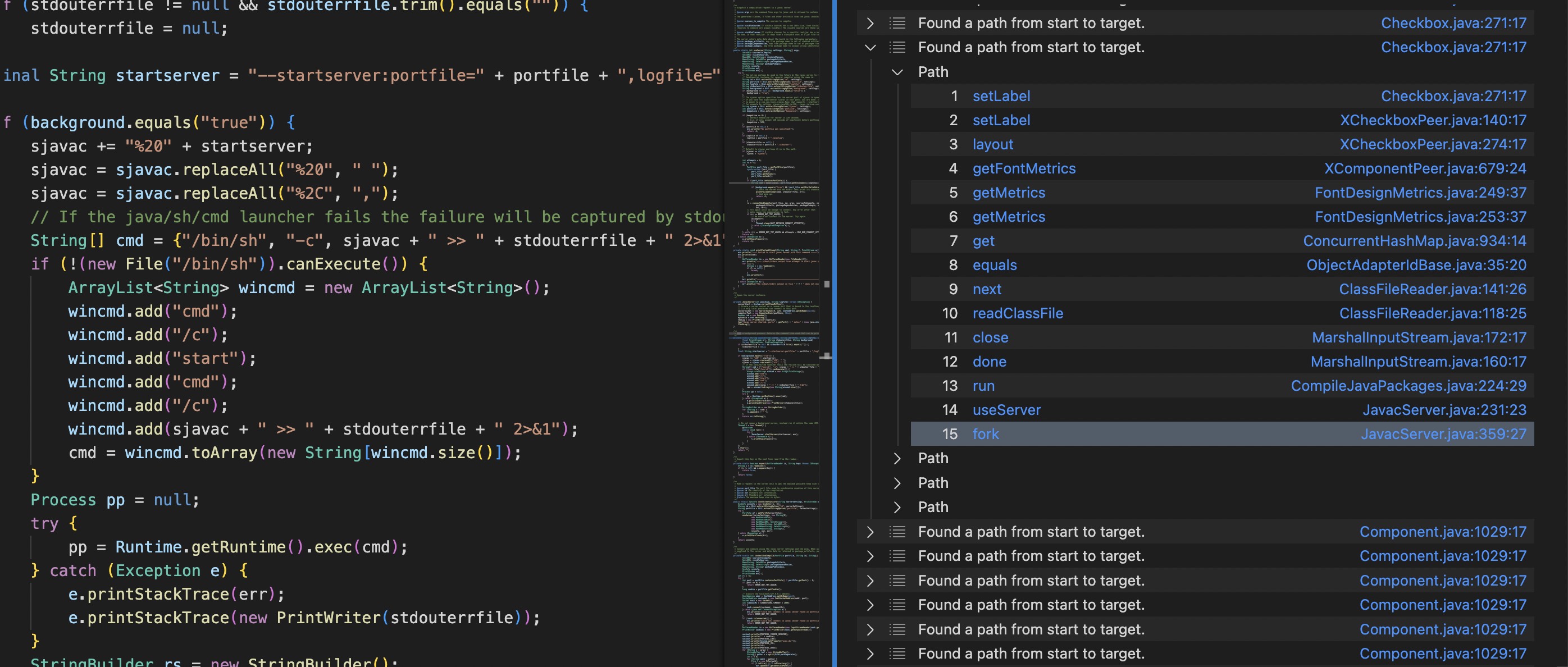
Task: Click the 'sjavac += "%20" + startserver;' line
Action: (x=172, y=147)
